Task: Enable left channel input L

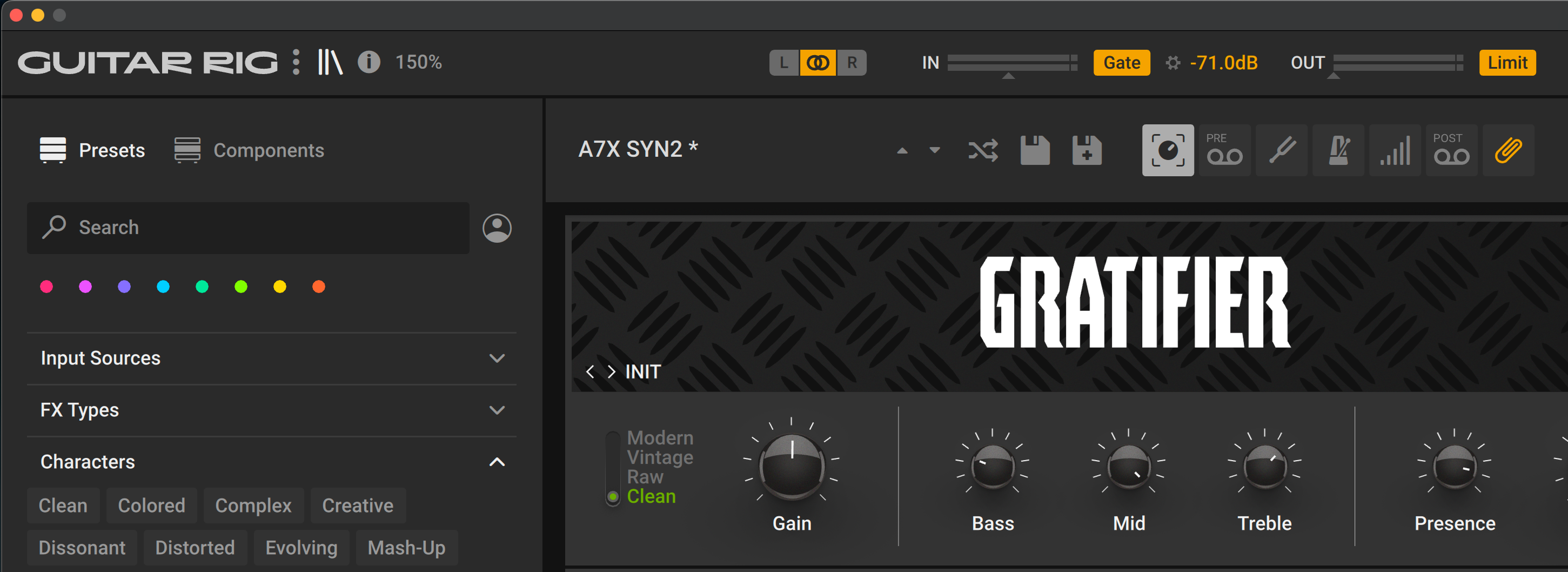Action: pyautogui.click(x=784, y=63)
